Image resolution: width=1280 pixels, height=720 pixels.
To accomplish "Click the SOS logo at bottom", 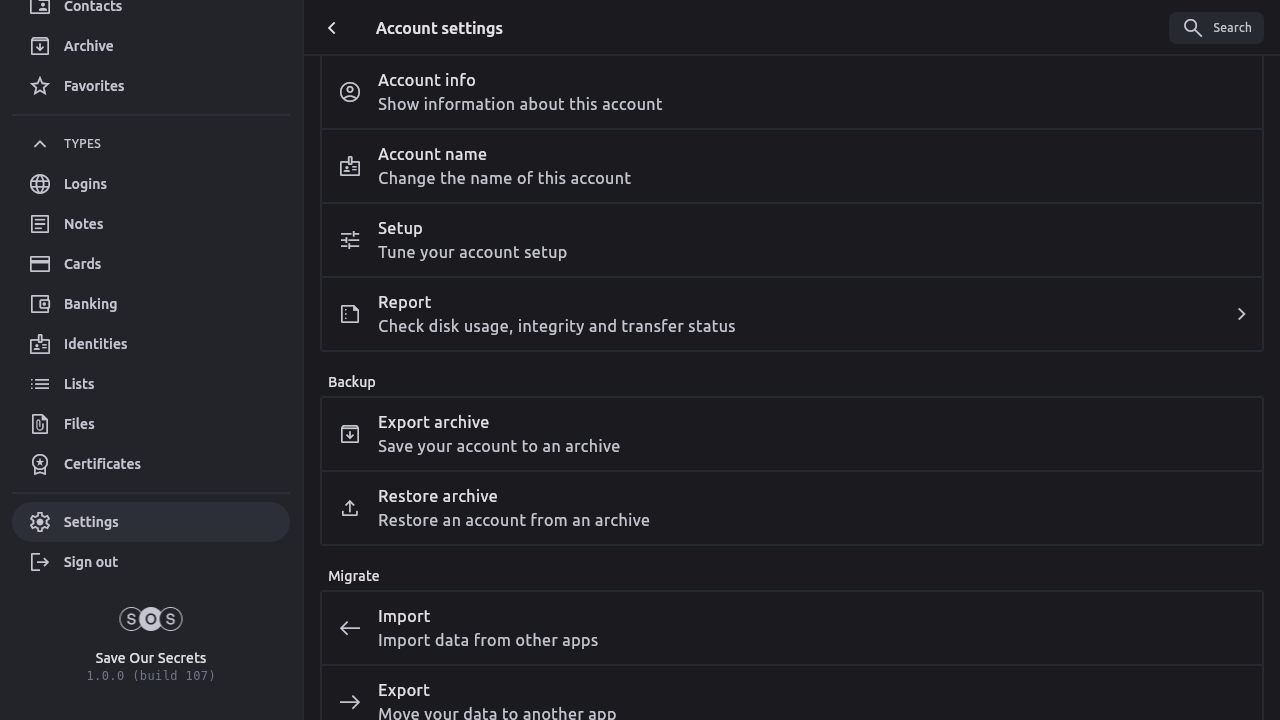I will coord(151,619).
